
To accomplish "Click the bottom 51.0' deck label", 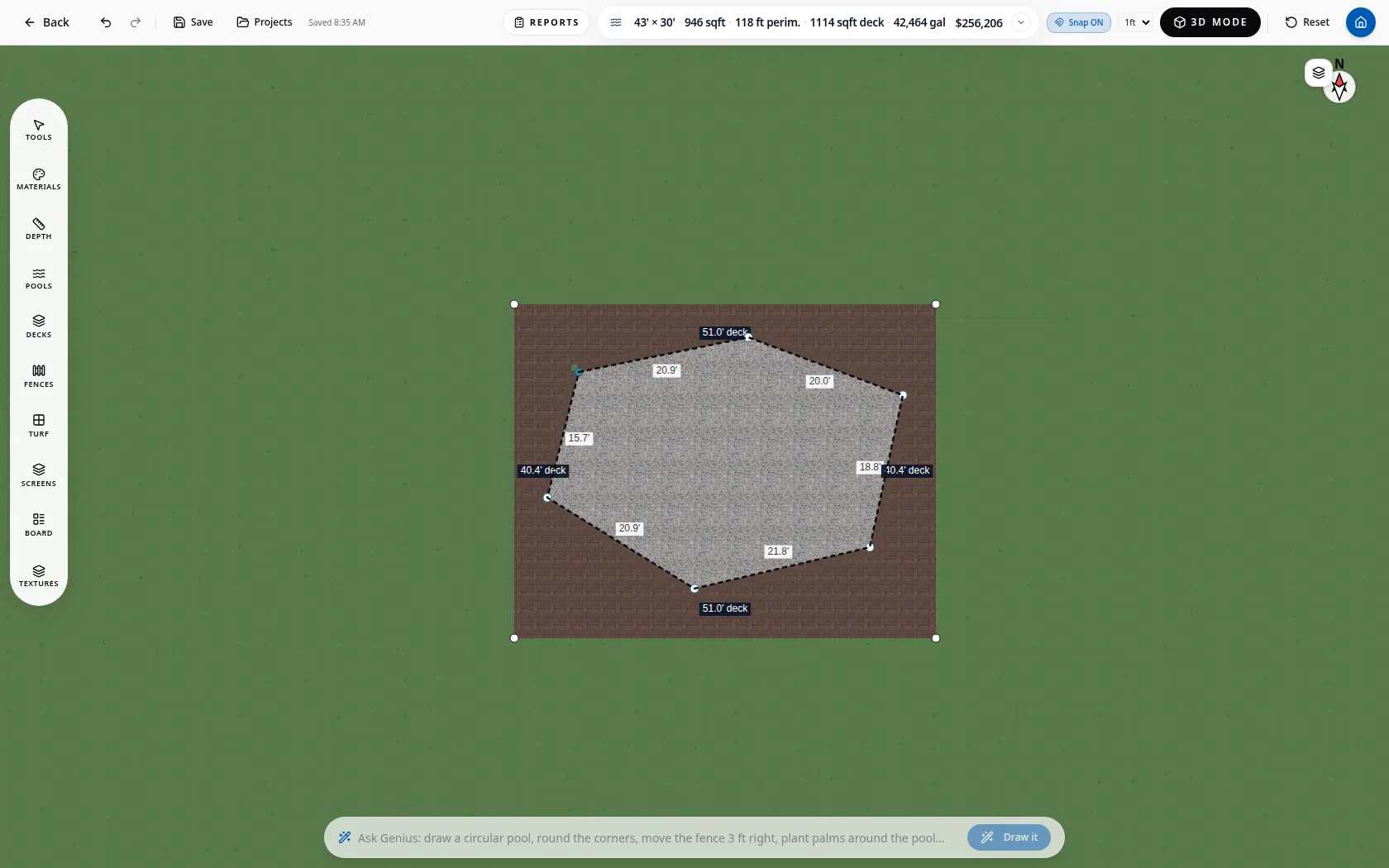I will pos(725,608).
